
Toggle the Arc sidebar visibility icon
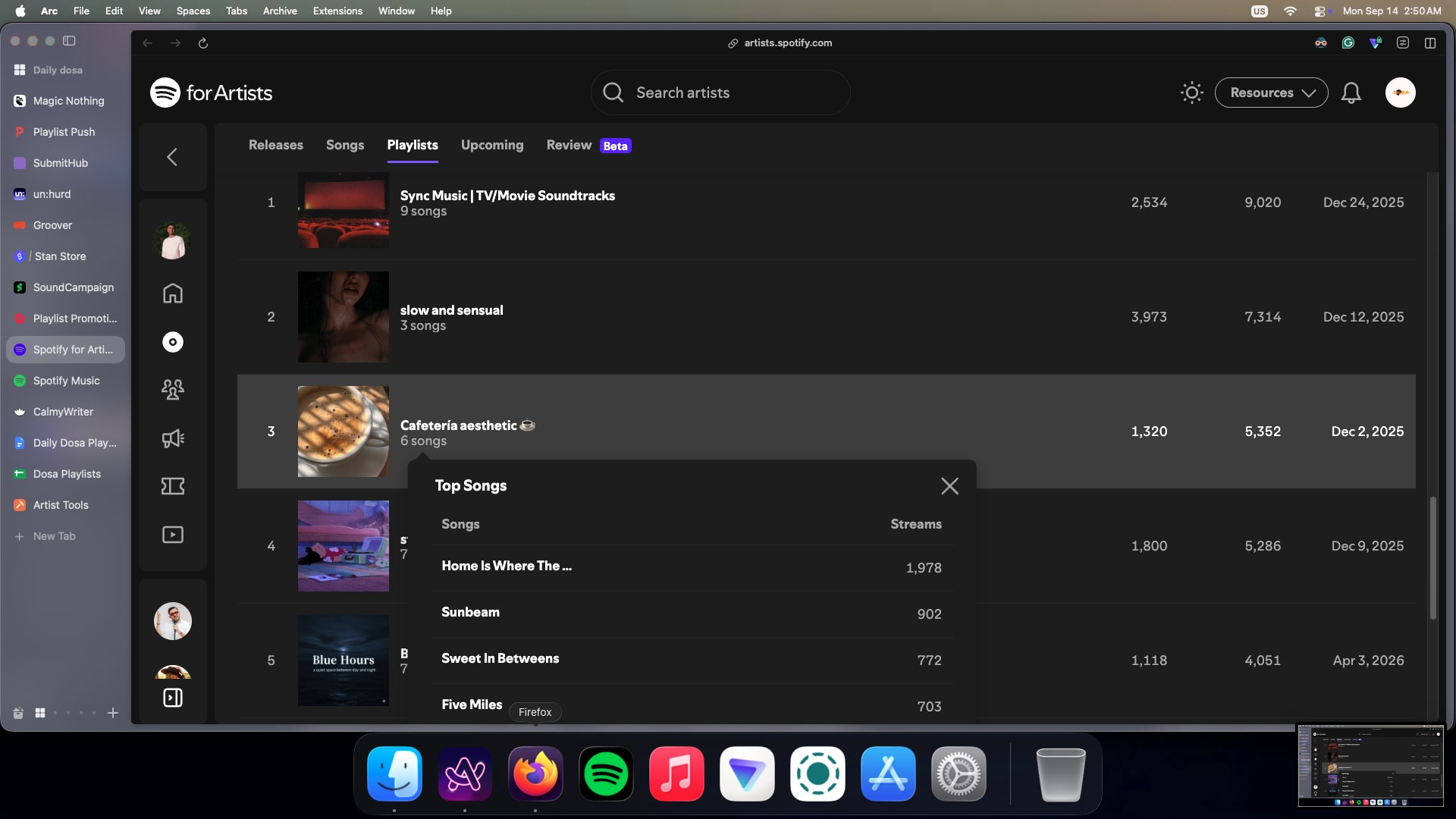click(69, 41)
